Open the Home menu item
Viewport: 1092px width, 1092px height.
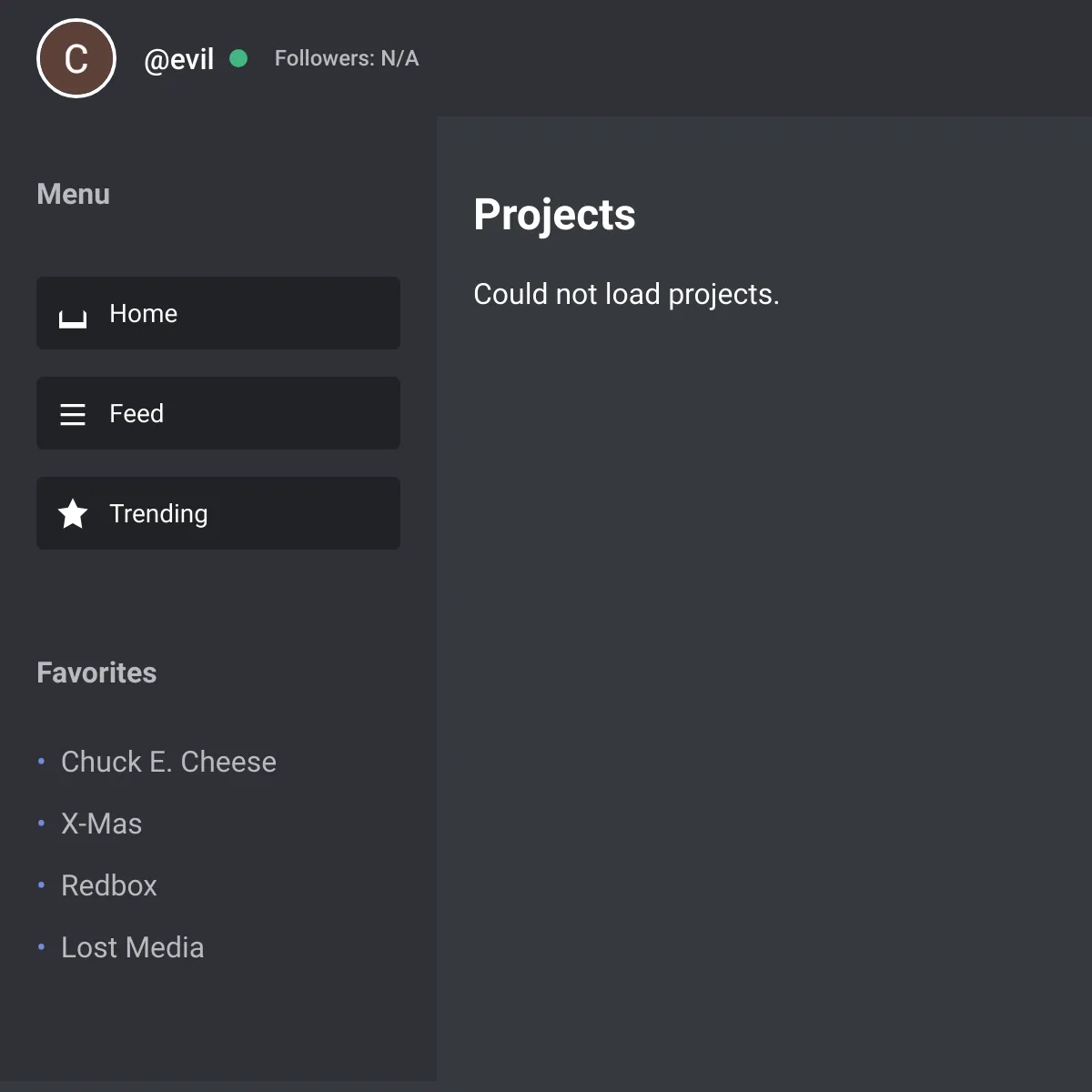pos(218,313)
